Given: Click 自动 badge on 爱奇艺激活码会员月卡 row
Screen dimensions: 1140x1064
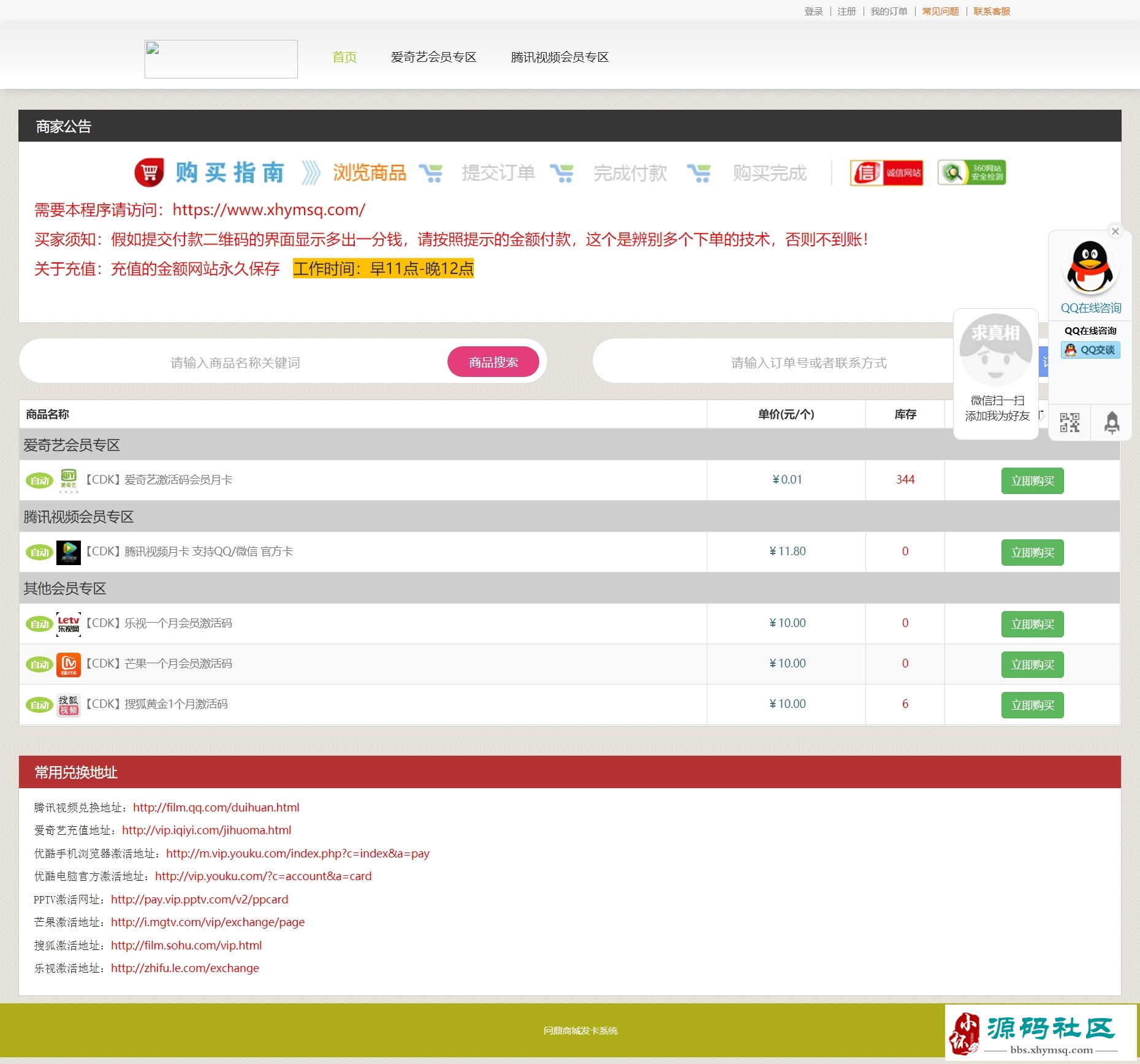Looking at the screenshot, I should tap(39, 481).
